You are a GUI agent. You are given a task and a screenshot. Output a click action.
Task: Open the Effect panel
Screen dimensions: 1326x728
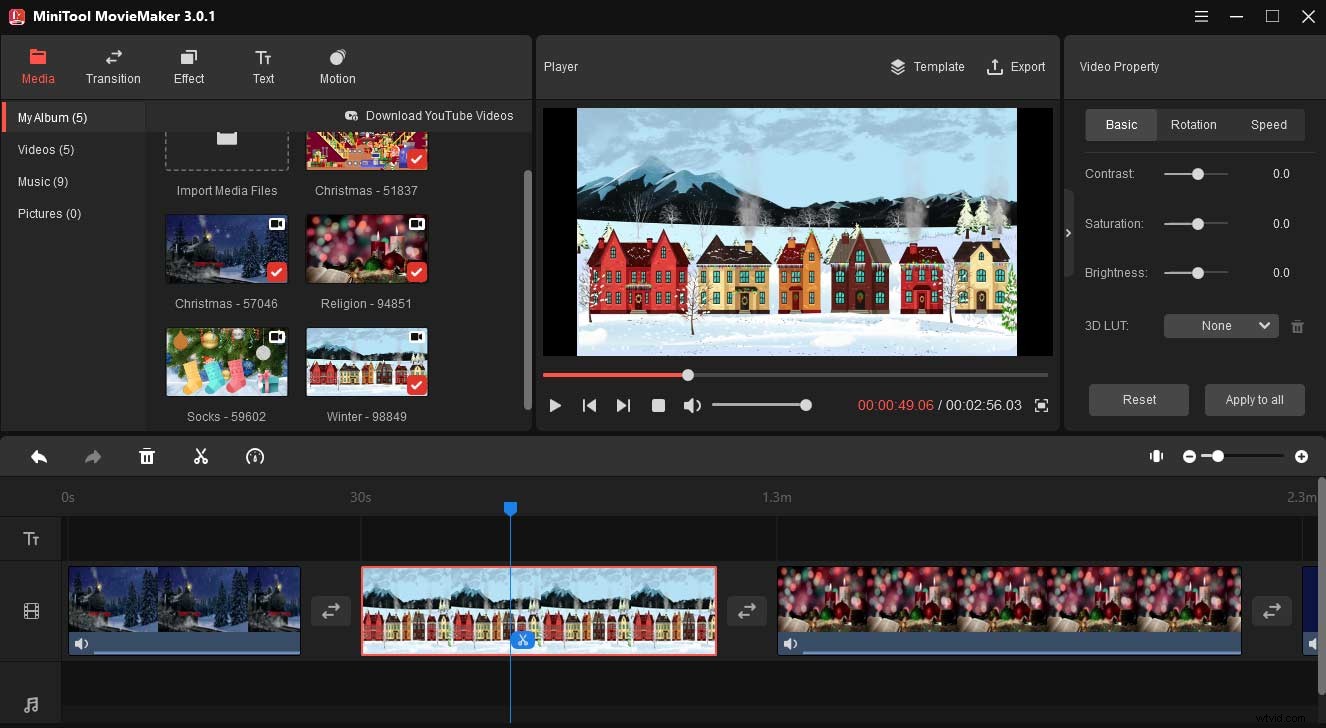pyautogui.click(x=188, y=66)
